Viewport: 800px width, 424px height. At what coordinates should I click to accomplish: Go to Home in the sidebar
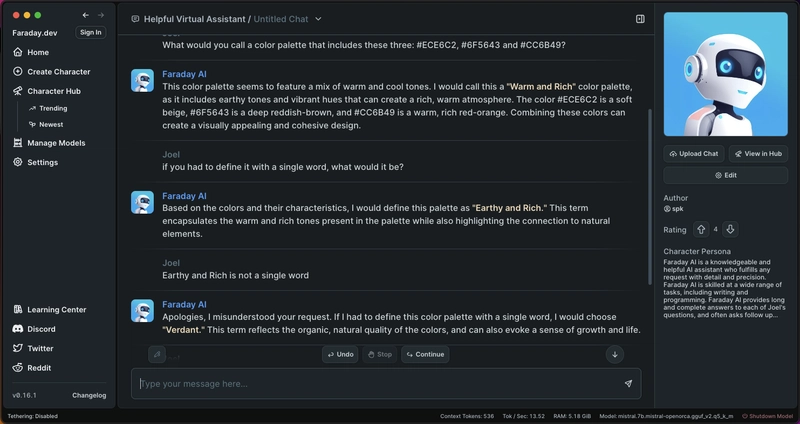click(37, 52)
